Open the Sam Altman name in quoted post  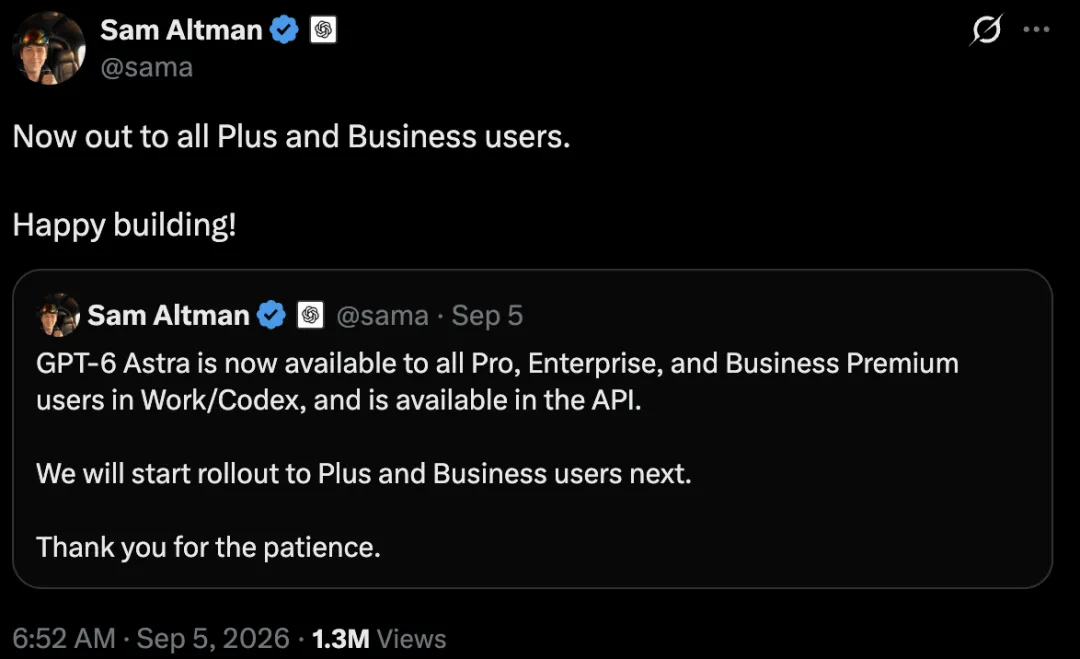168,315
